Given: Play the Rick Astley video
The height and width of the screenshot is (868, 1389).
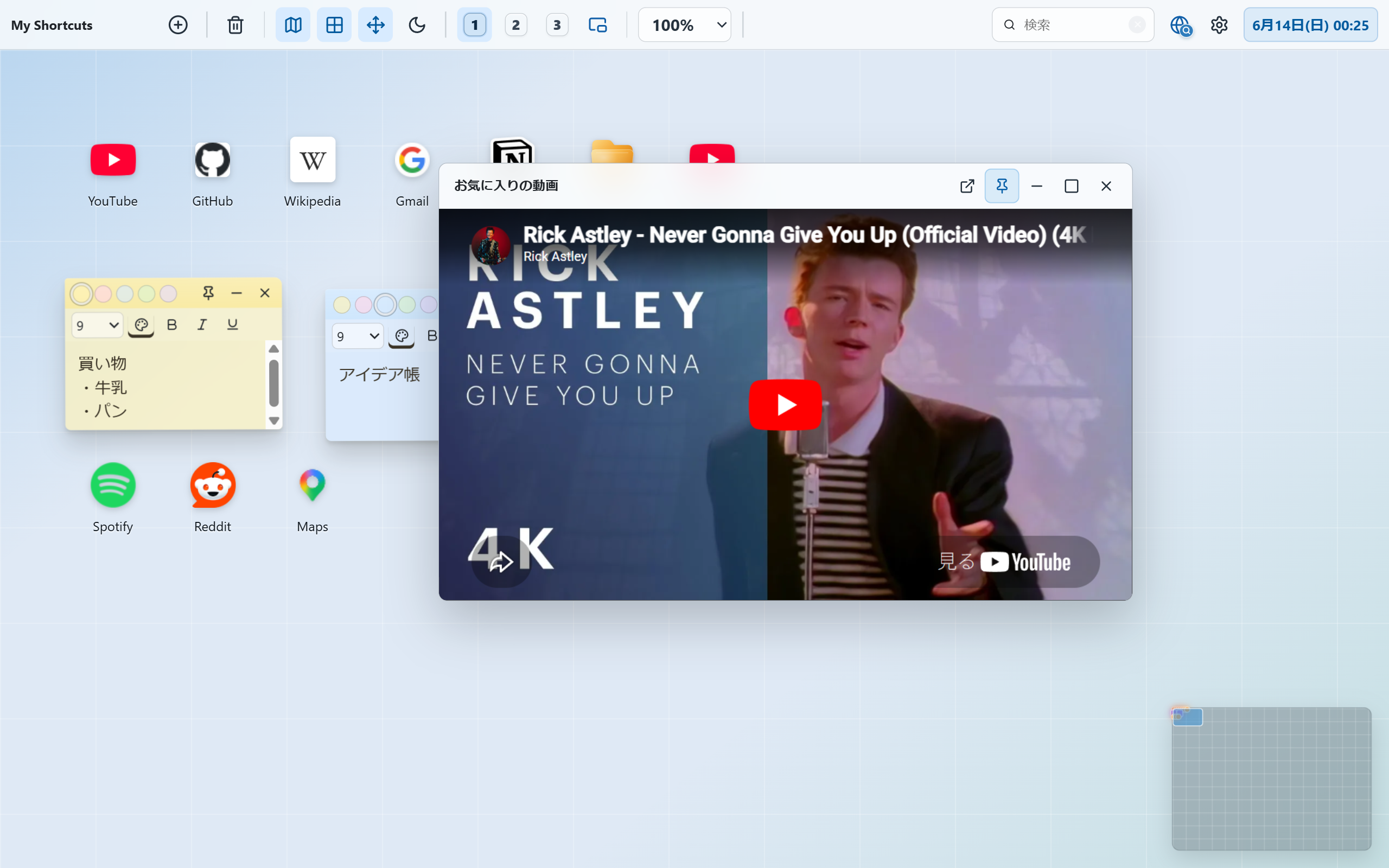Looking at the screenshot, I should point(785,405).
